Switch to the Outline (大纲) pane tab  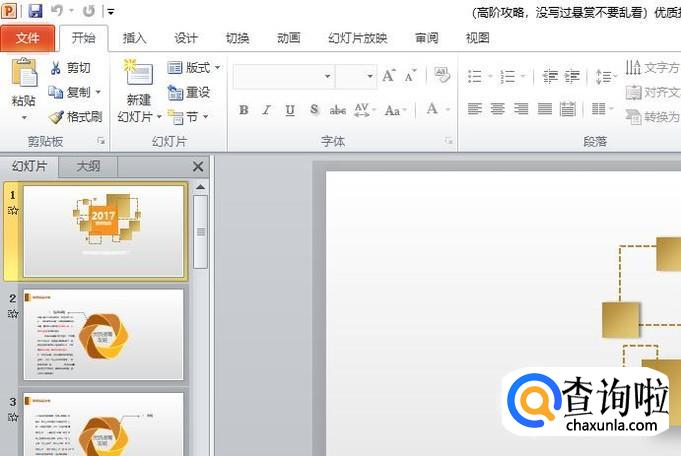[89, 167]
